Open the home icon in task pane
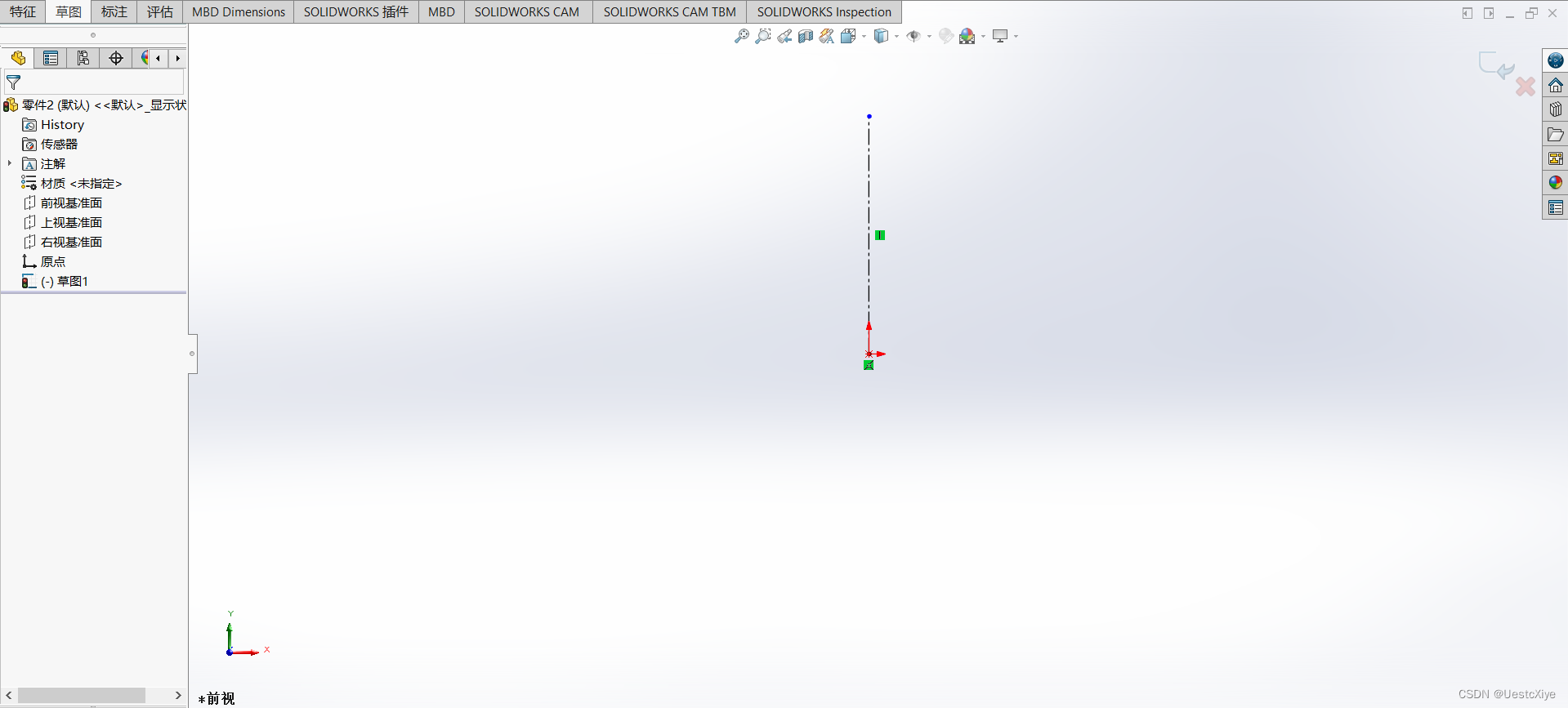Screen dimensions: 1568x708 [1555, 85]
